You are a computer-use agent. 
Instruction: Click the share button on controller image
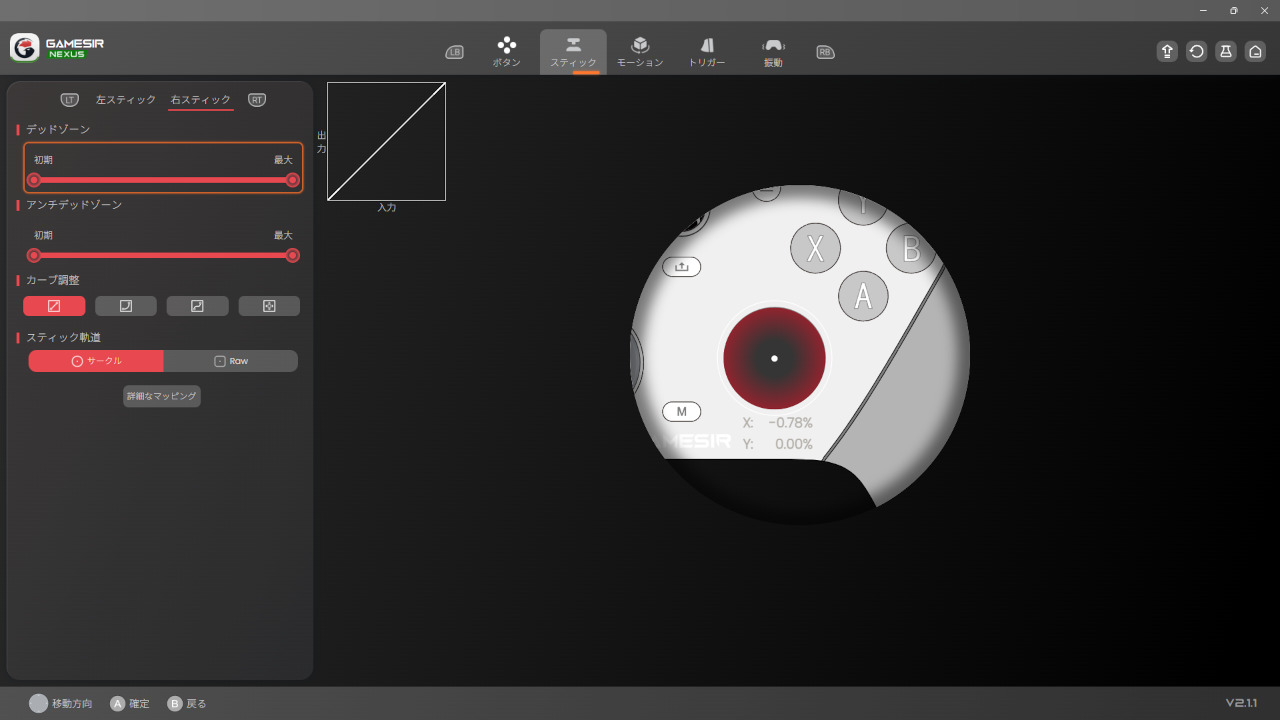[x=682, y=267]
